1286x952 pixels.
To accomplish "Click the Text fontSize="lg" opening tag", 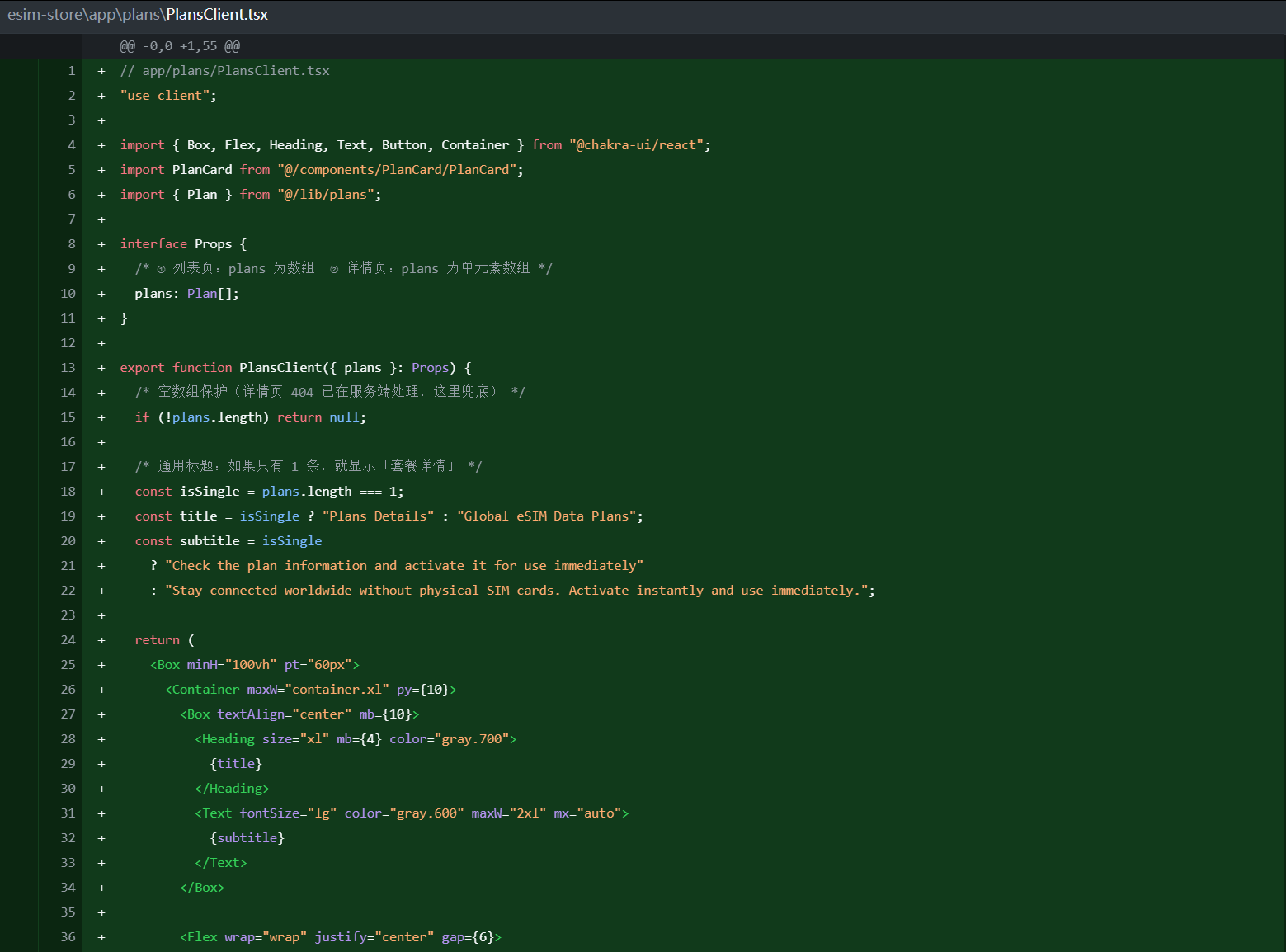I will click(412, 813).
